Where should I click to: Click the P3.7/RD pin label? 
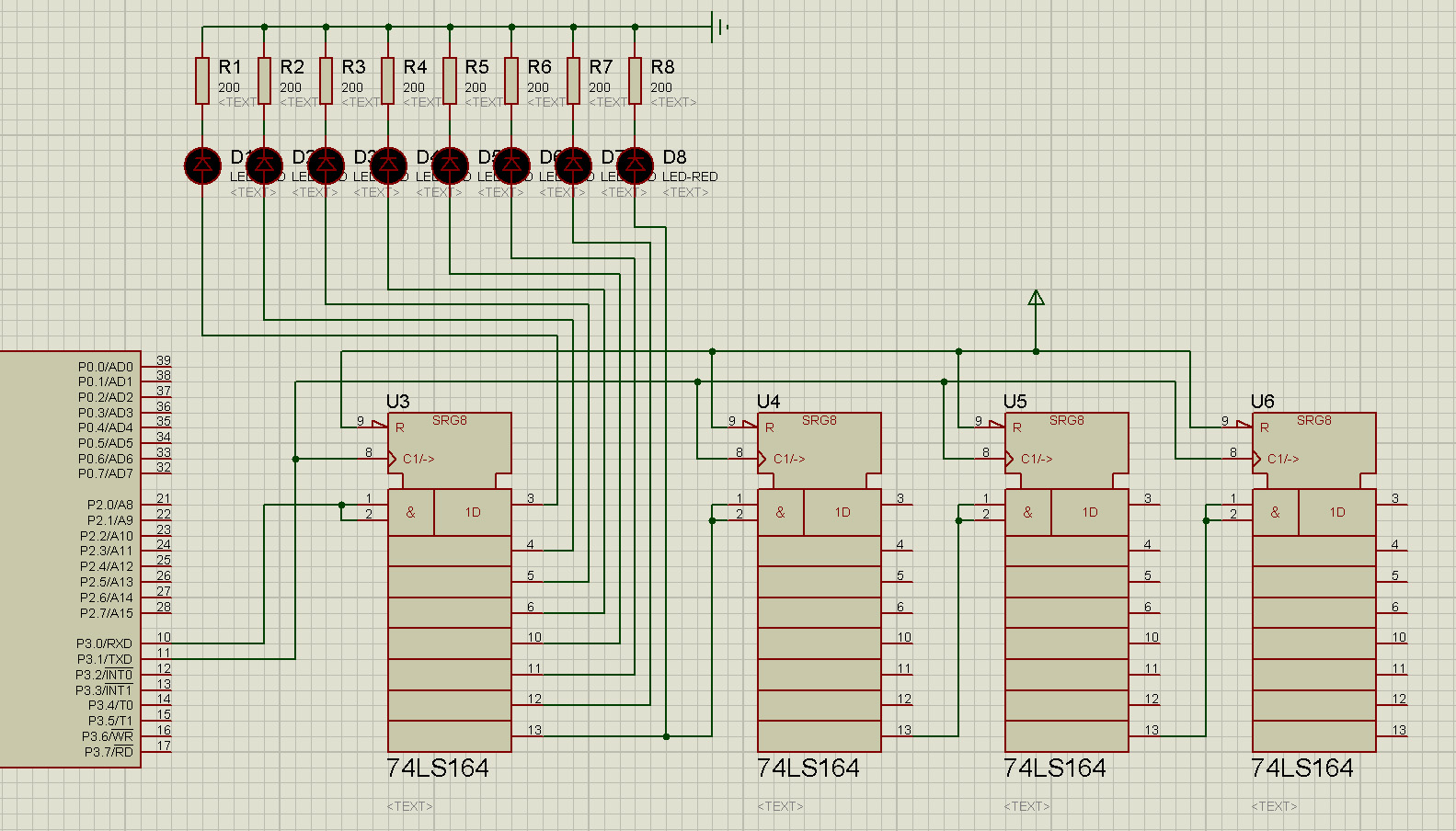(x=109, y=752)
